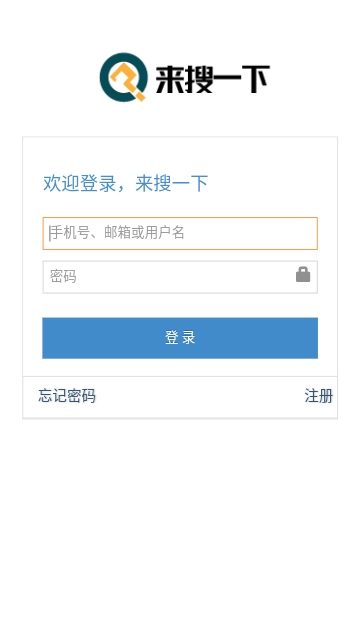
Task: Start account signup via 注册
Action: tap(318, 396)
